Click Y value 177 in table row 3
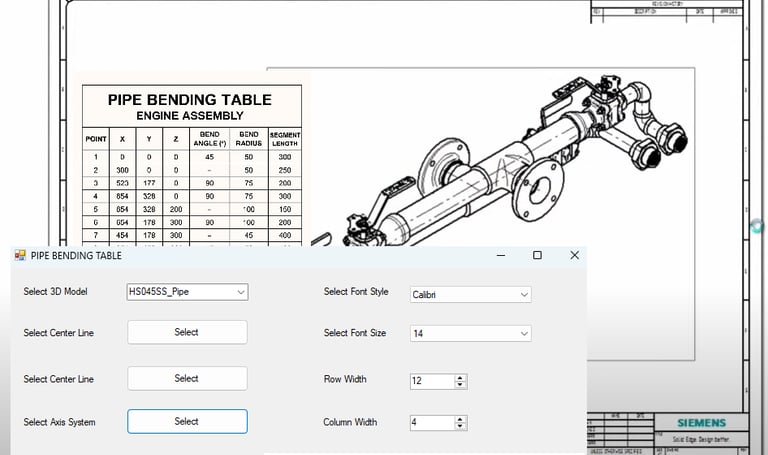 [x=149, y=183]
